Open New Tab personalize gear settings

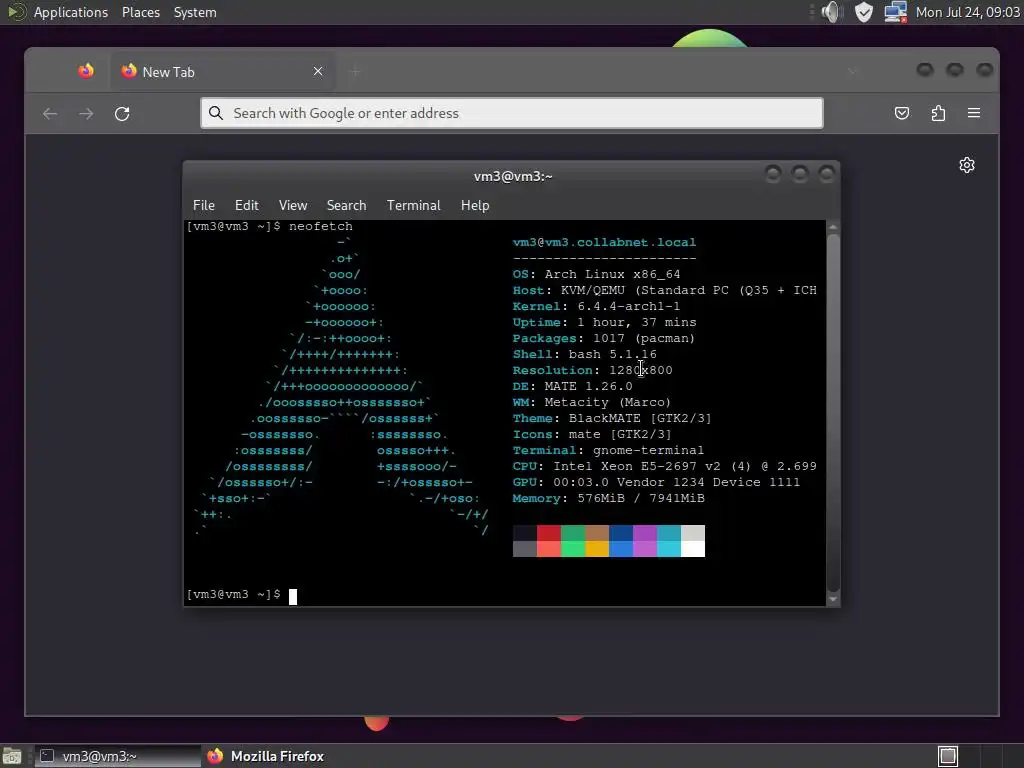[x=967, y=165]
